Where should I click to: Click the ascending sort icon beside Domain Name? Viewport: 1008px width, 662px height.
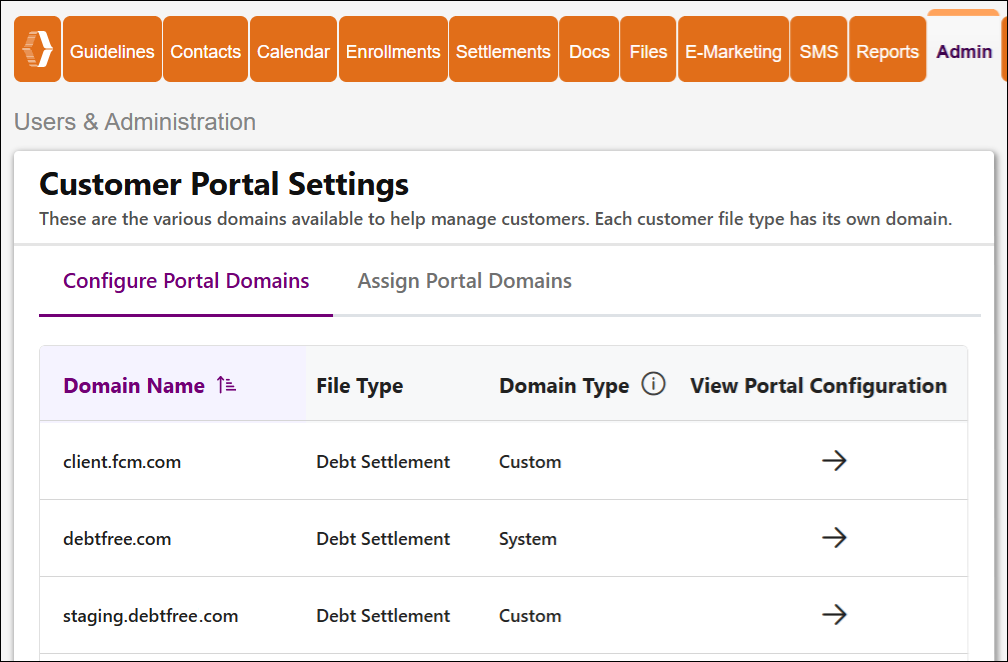coord(226,384)
